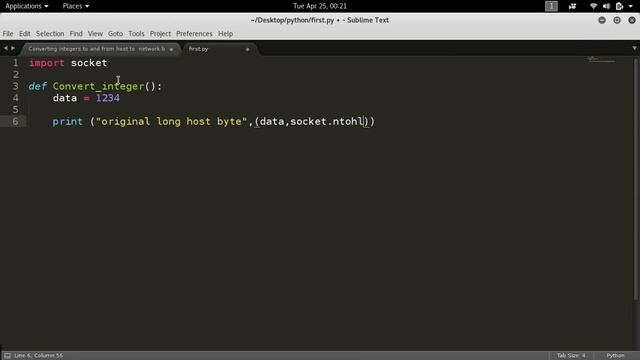Go to previous tab with left arrow
This screenshot has width=640, height=360.
coord(6,48)
